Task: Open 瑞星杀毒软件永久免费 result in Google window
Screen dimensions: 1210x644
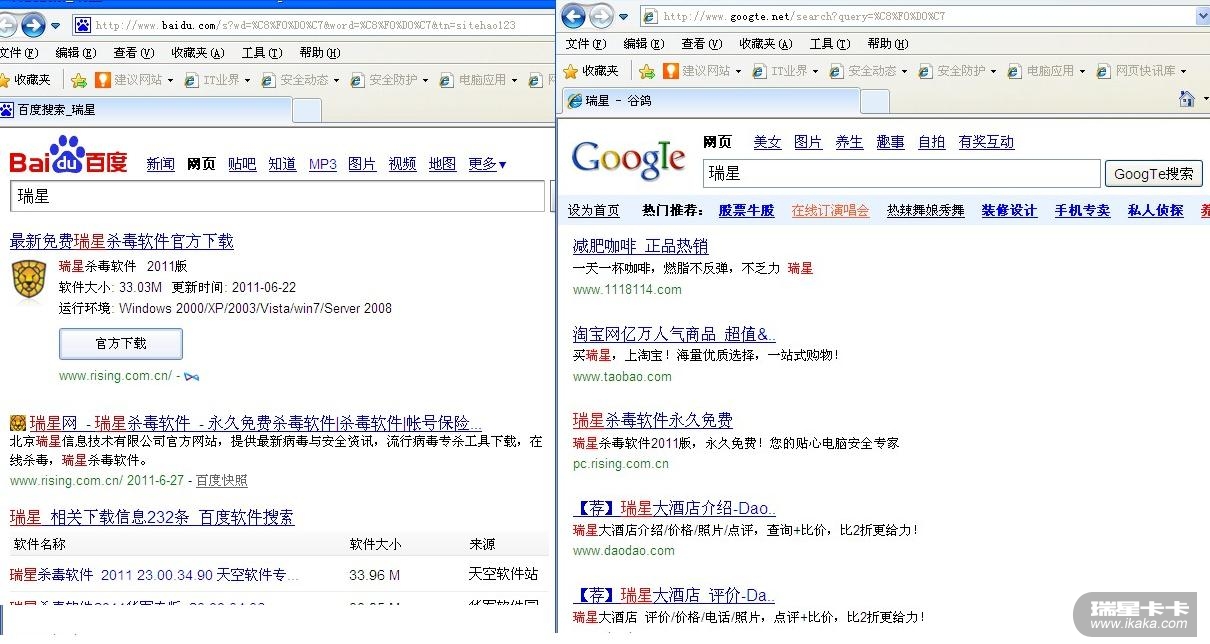Action: pos(652,420)
